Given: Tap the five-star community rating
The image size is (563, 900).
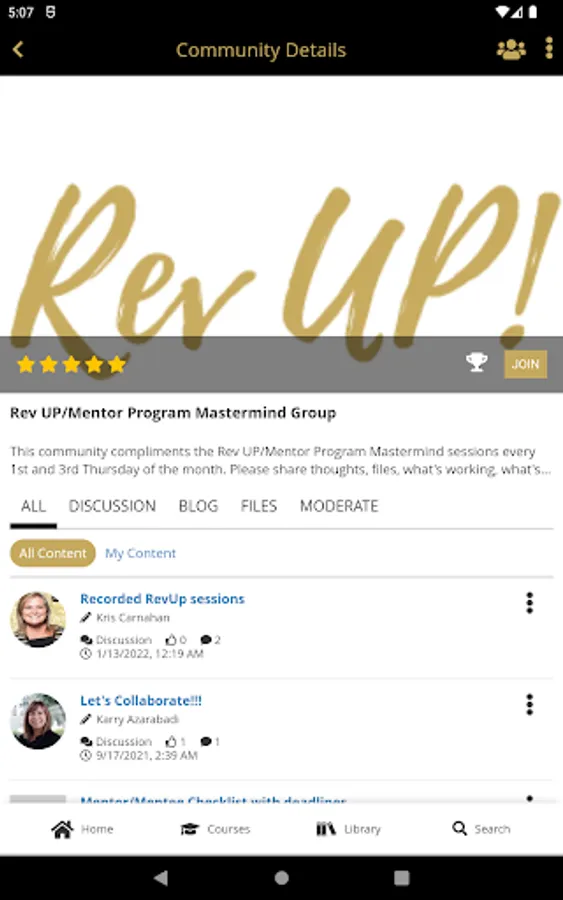Looking at the screenshot, I should [x=71, y=364].
